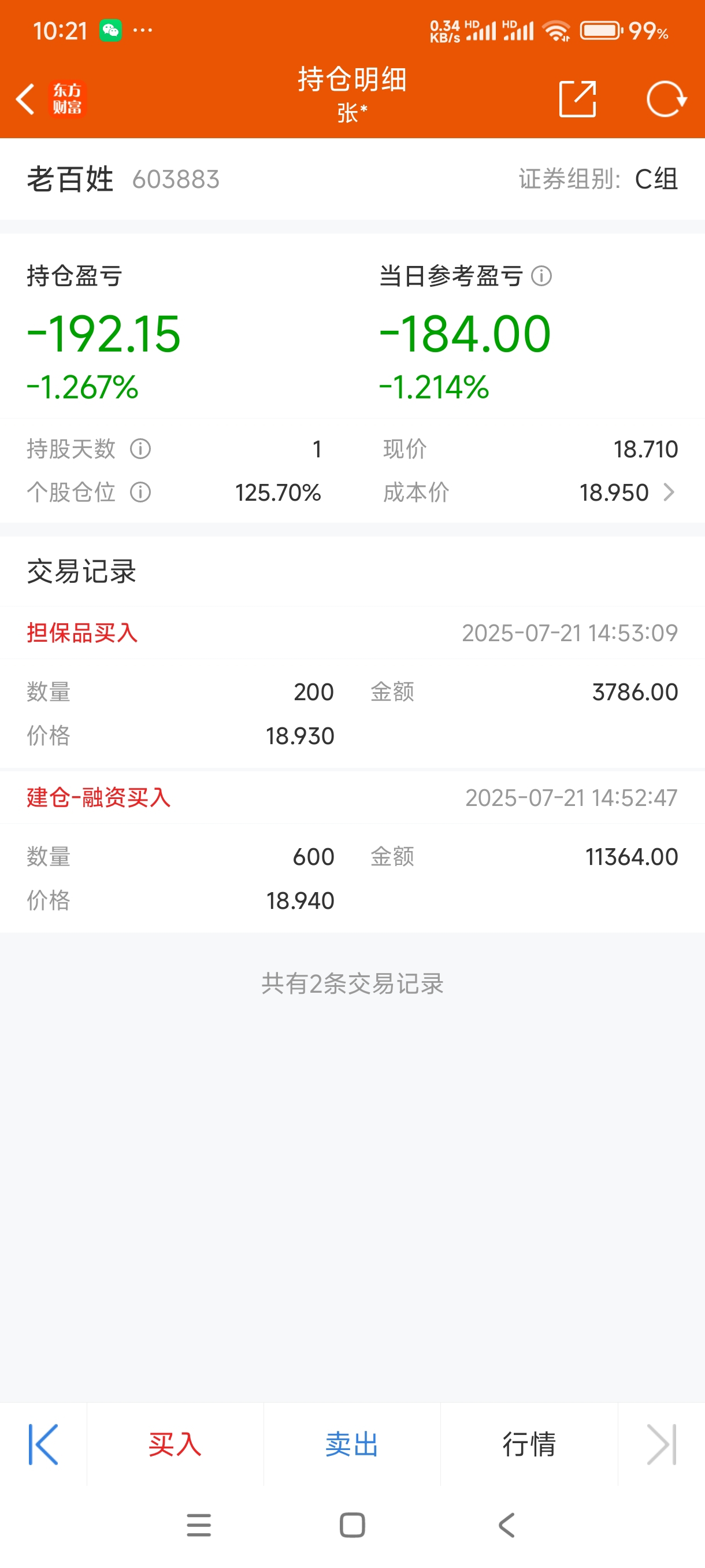The image size is (705, 1568).
Task: Refresh the position details with the circular arrow
Action: 666,99
